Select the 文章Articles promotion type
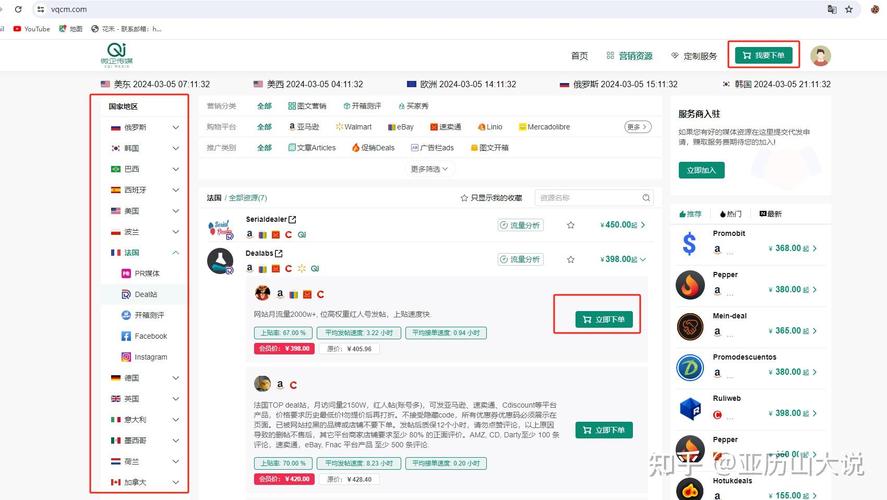 point(312,148)
